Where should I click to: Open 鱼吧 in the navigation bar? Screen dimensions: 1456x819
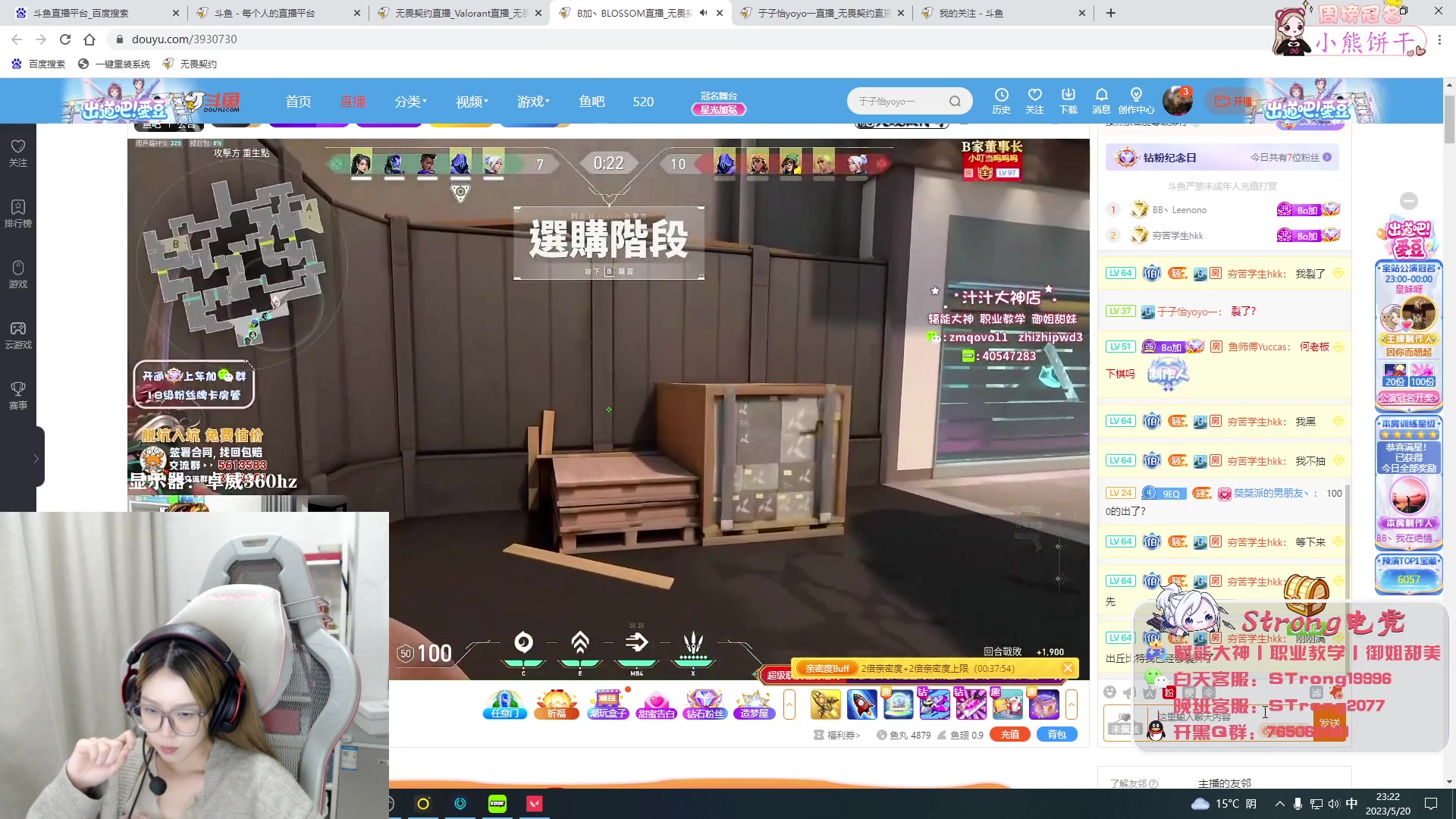pos(591,102)
